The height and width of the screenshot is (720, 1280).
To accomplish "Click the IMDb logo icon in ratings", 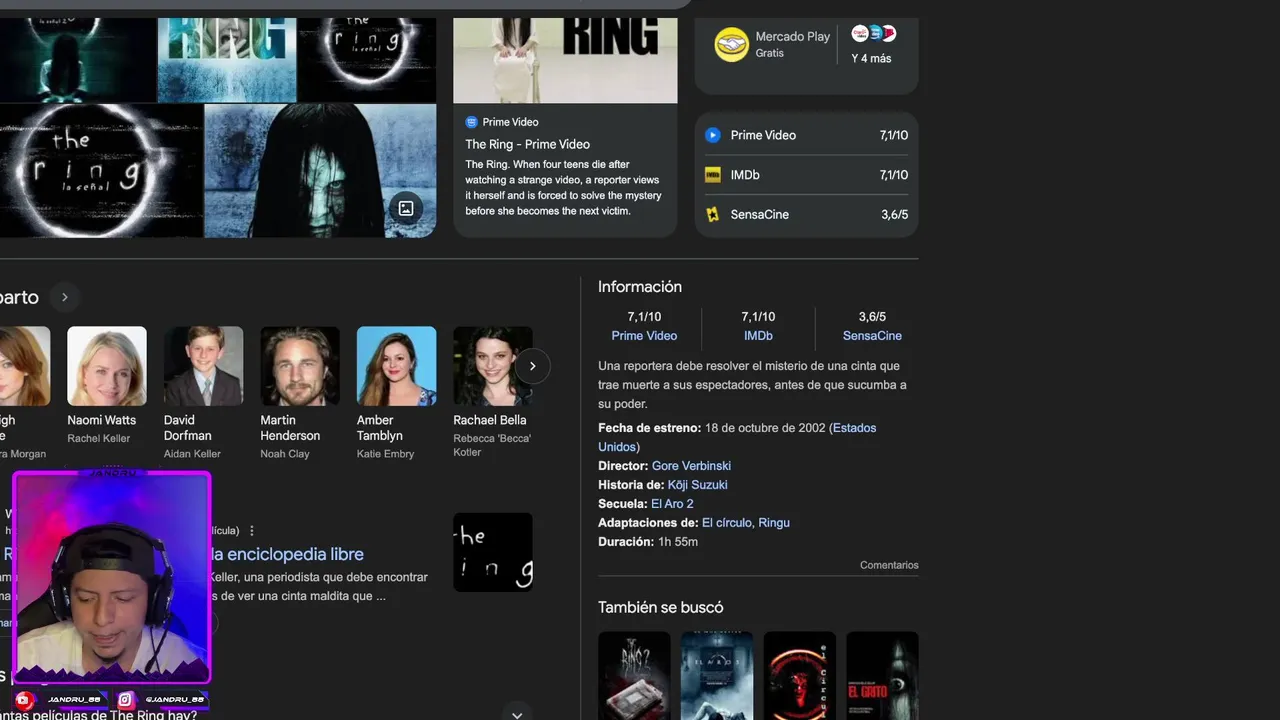I will click(713, 175).
